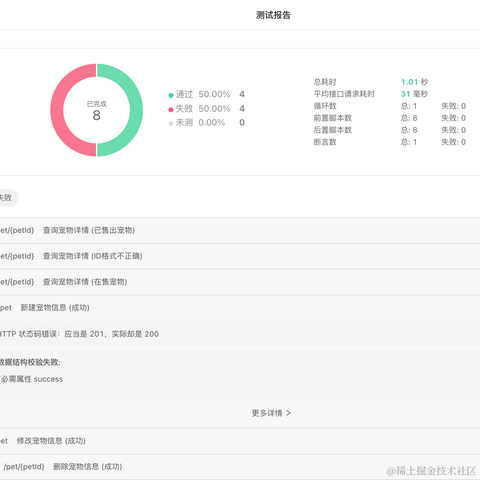
Task: Click the green segment of donut chart
Action: click(136, 110)
